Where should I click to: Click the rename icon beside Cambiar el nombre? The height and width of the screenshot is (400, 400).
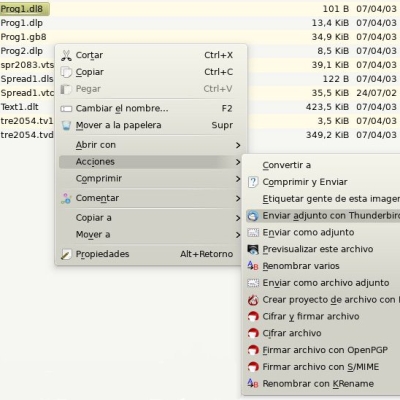pyautogui.click(x=66, y=109)
